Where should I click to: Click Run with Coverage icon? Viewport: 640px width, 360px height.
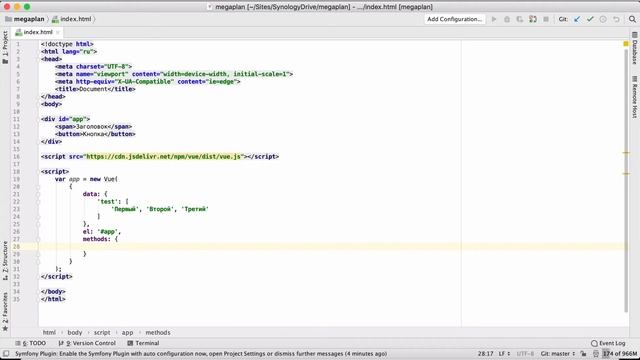pos(520,19)
